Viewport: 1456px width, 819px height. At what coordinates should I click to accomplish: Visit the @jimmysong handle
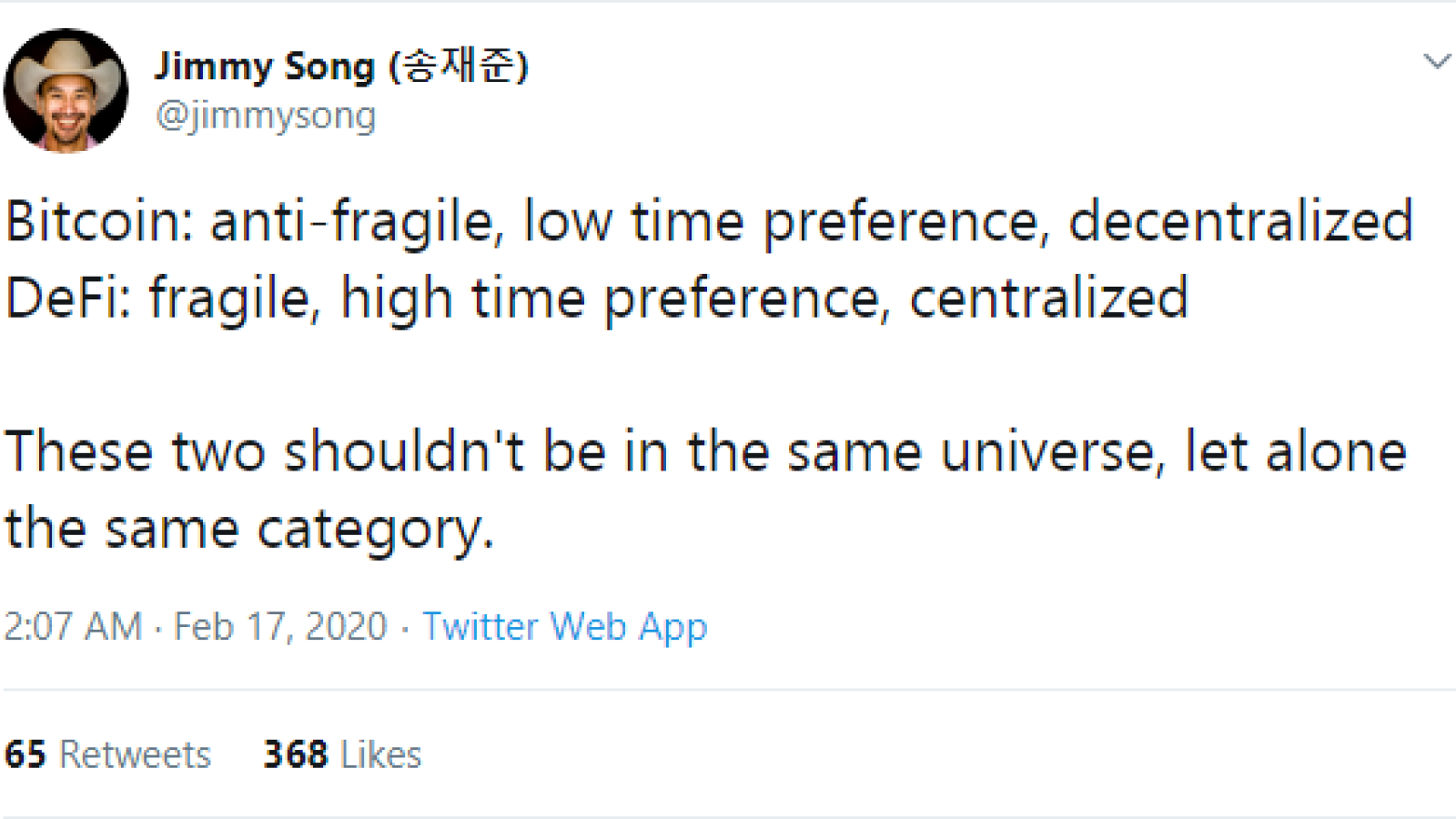[x=265, y=116]
